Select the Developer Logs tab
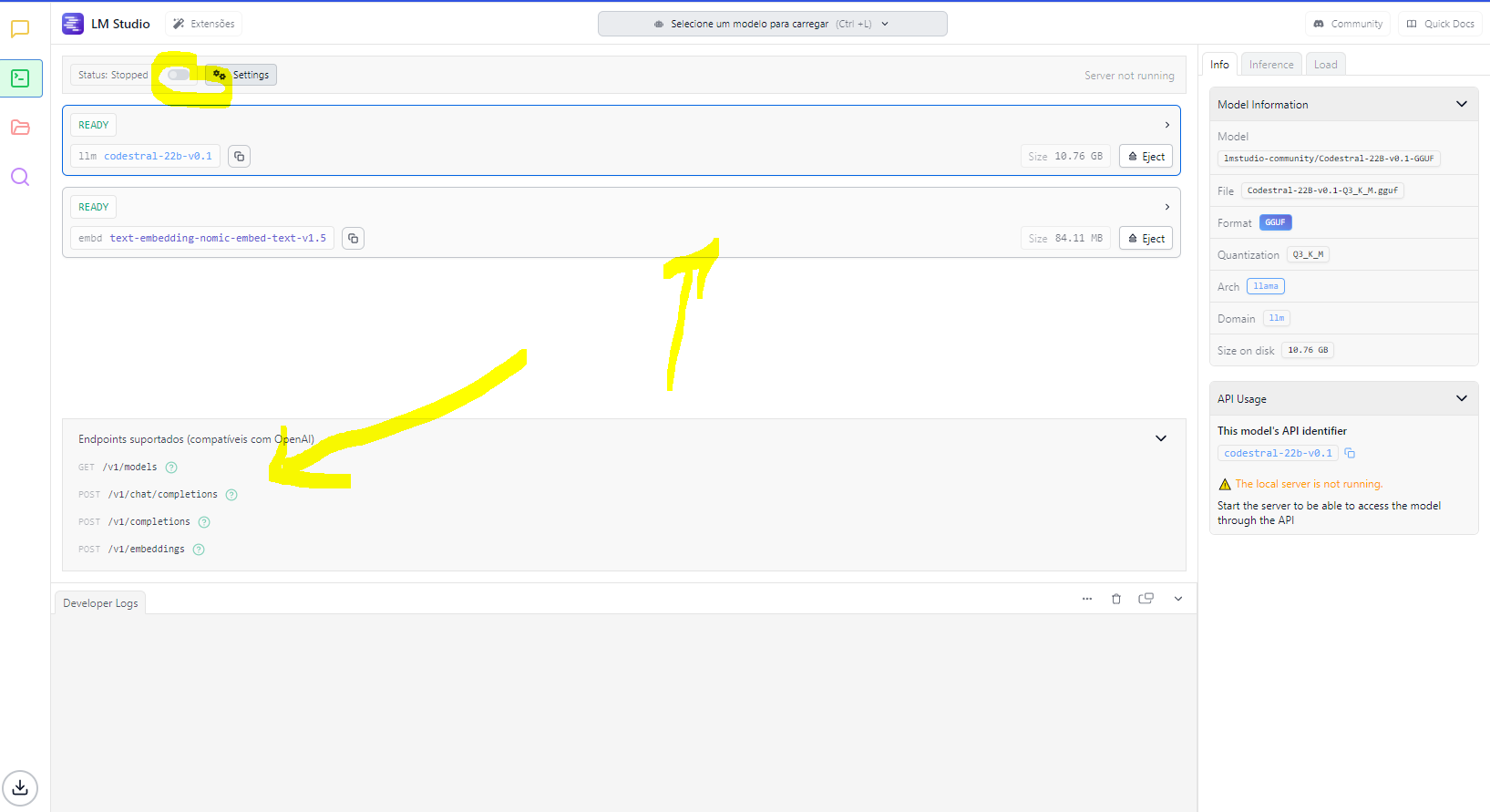 pyautogui.click(x=100, y=602)
